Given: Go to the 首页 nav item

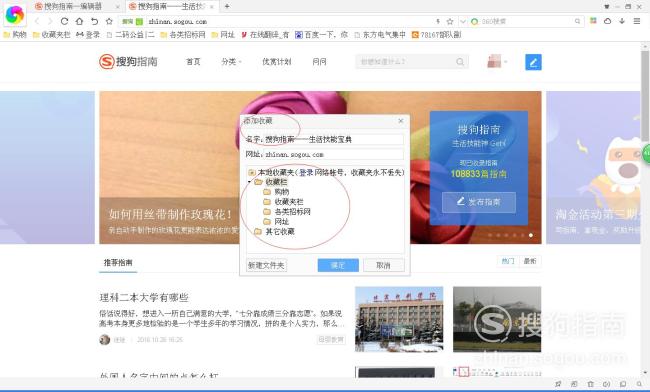Looking at the screenshot, I should [x=193, y=62].
